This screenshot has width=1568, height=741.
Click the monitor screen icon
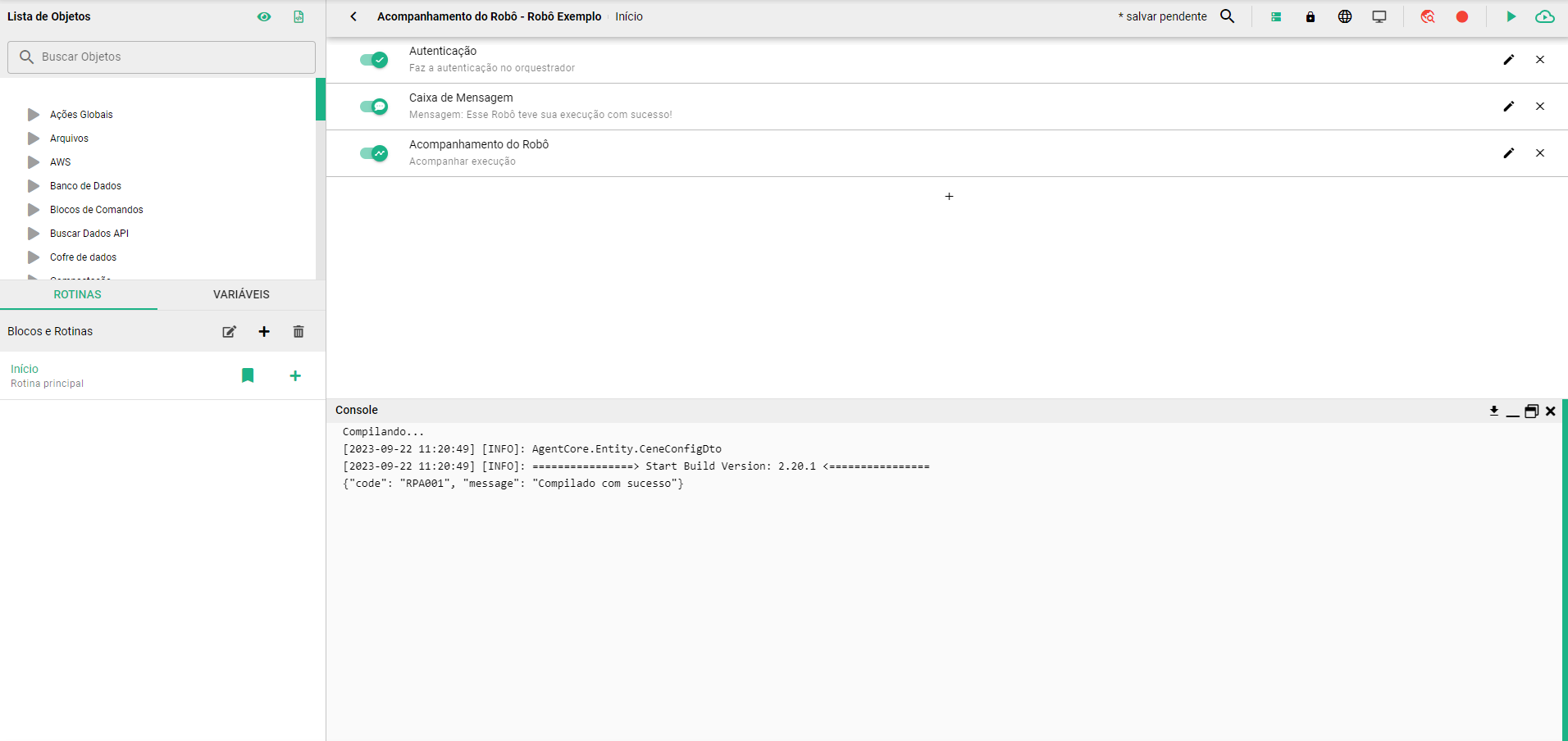click(1379, 16)
